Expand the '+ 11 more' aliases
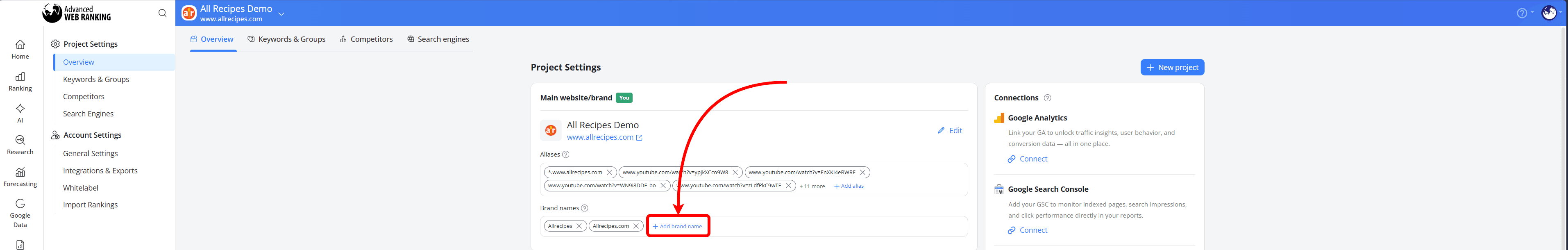Viewport: 1568px width, 250px height. (812, 186)
